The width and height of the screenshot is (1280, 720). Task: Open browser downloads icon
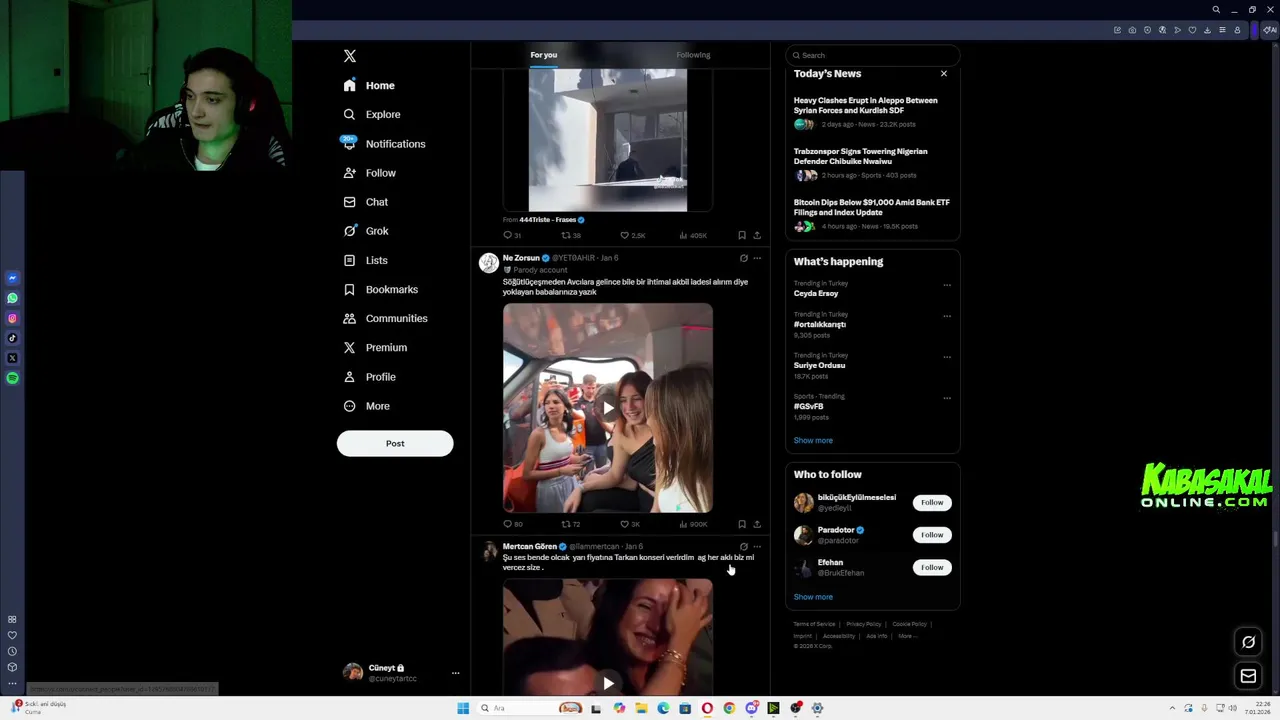click(1207, 30)
